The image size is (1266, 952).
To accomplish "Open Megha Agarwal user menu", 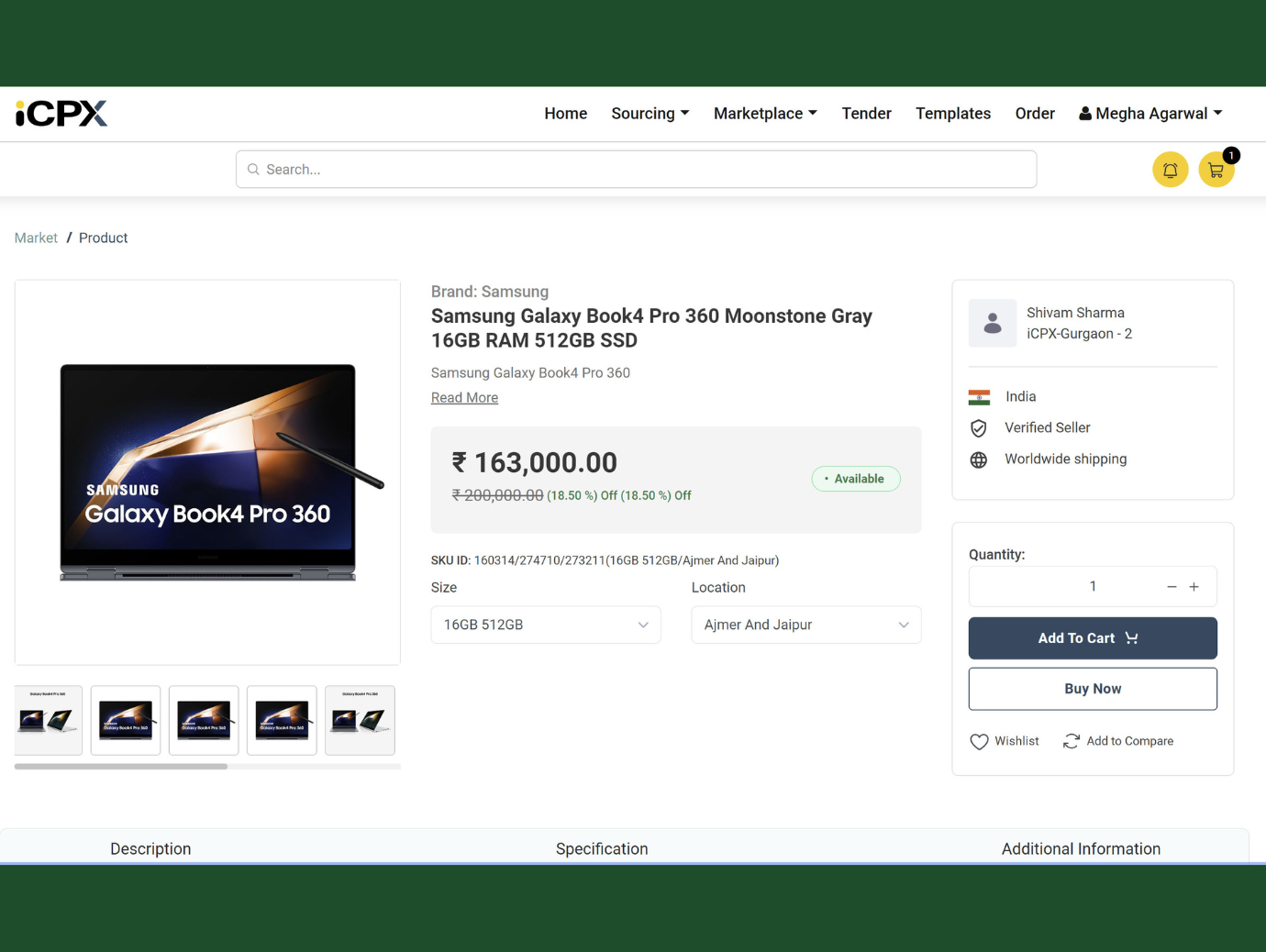I will coord(1150,114).
